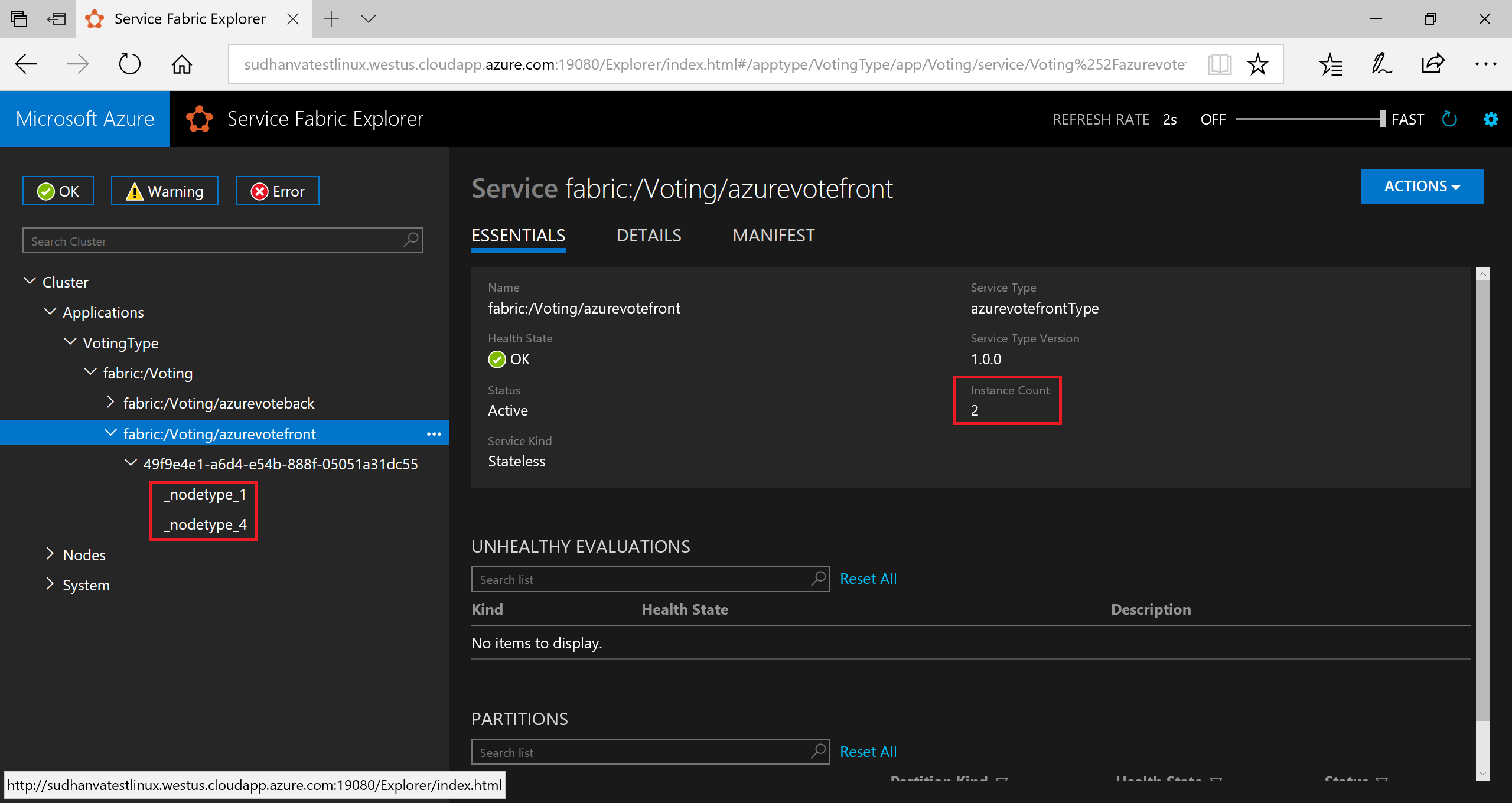
Task: Click Reset All in Unhealthy Evaluations
Action: 866,578
